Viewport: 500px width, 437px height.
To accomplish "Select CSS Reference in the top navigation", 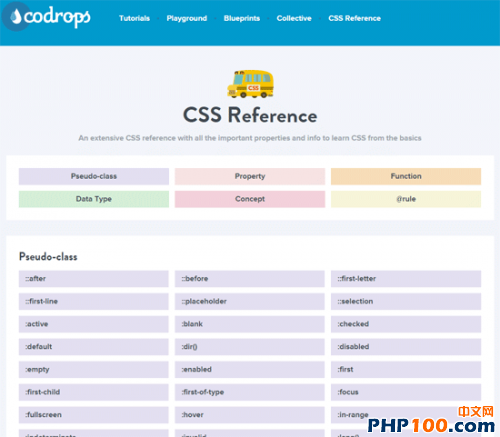I will 354,18.
